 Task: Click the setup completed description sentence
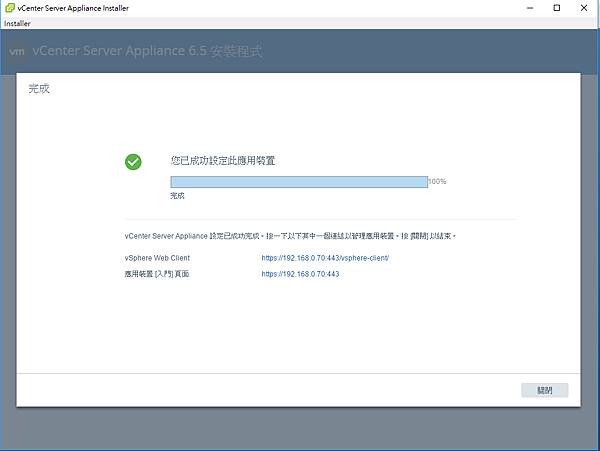[x=290, y=236]
